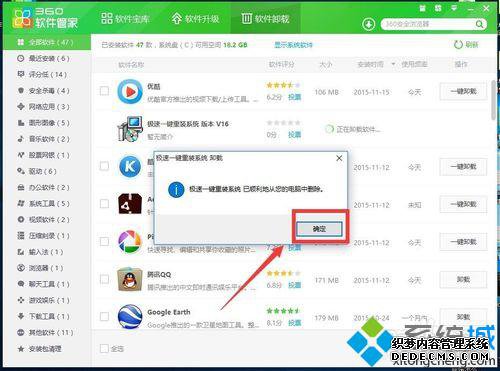Click the 极速一键重装系统 app icon
Screen dimensions: 500x371
[130, 129]
